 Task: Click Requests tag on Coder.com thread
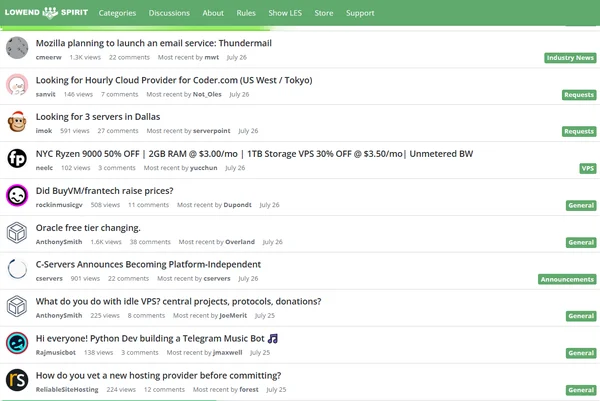coord(579,95)
